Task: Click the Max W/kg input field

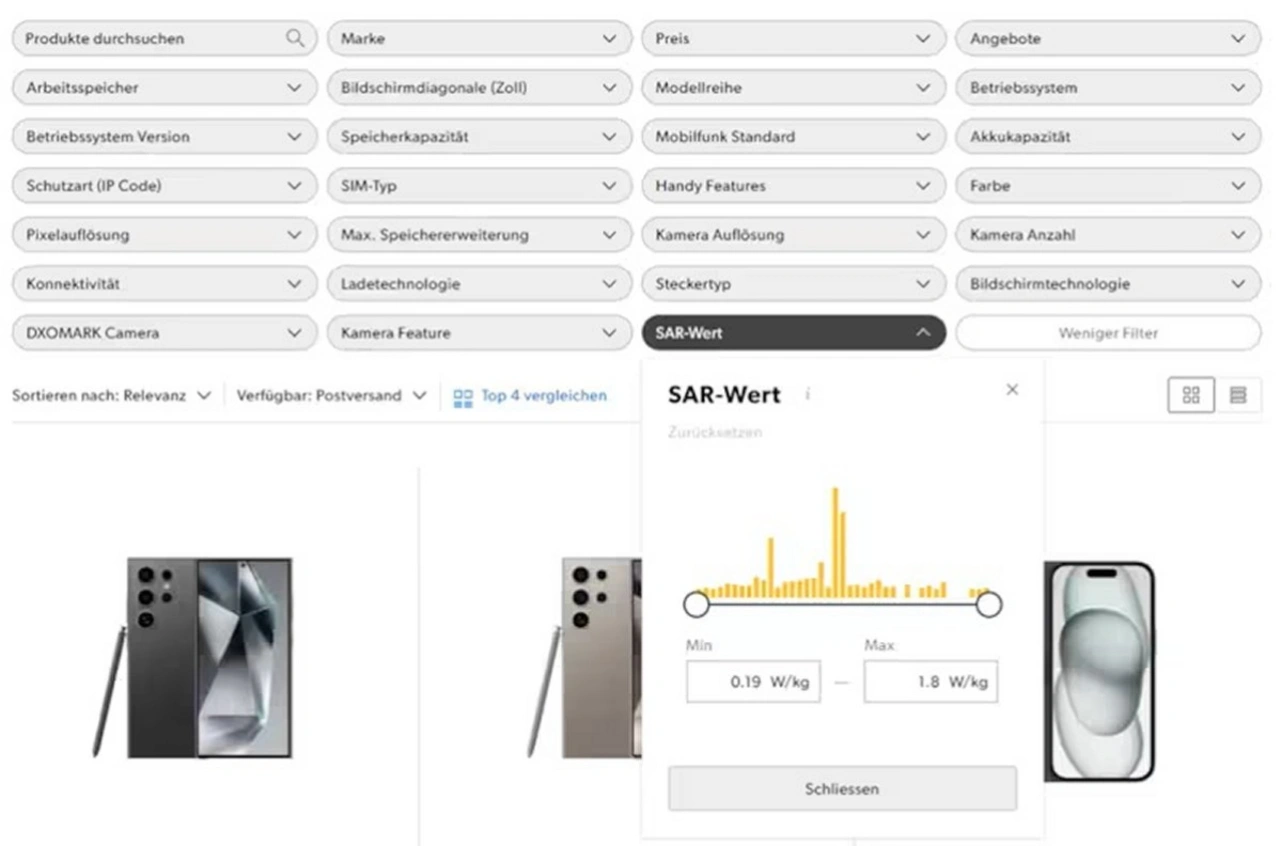Action: tap(930, 682)
